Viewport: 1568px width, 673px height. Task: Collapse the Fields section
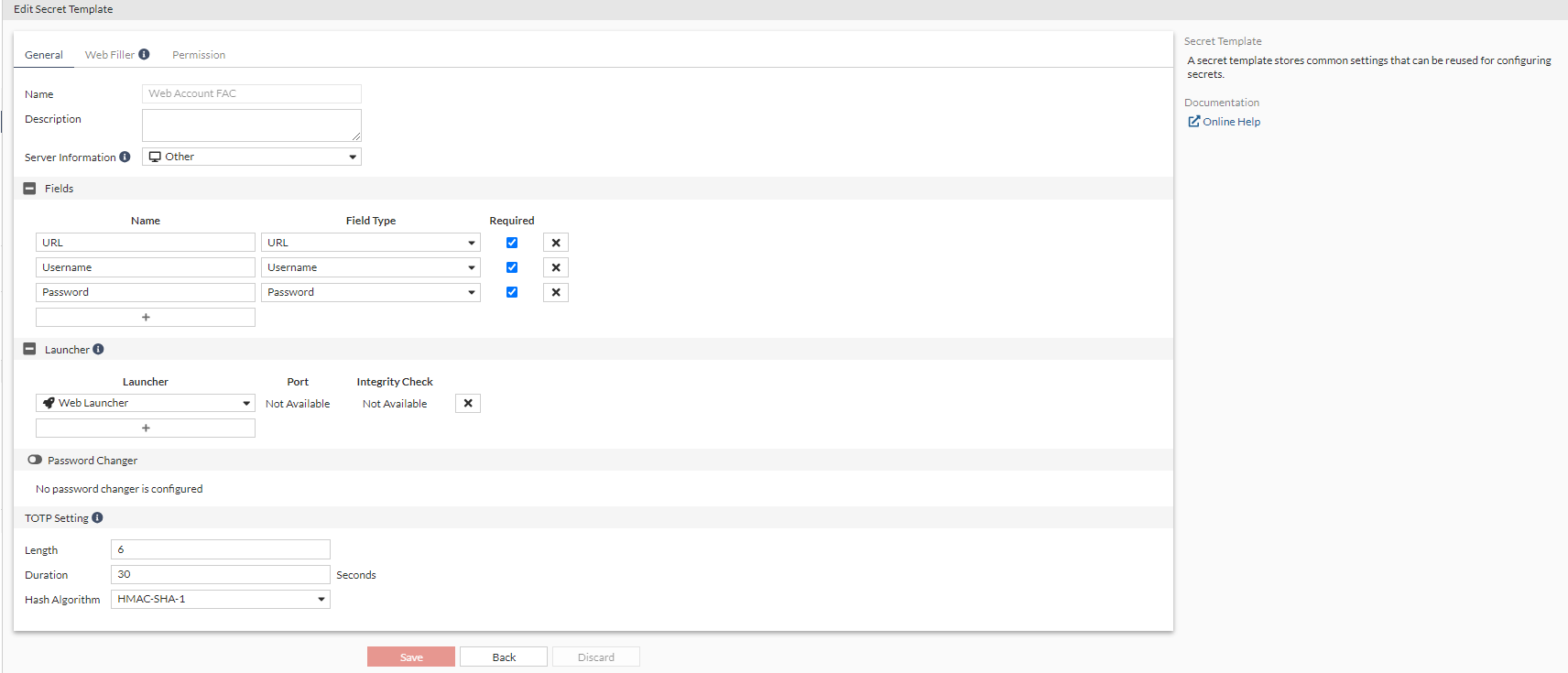tap(29, 189)
